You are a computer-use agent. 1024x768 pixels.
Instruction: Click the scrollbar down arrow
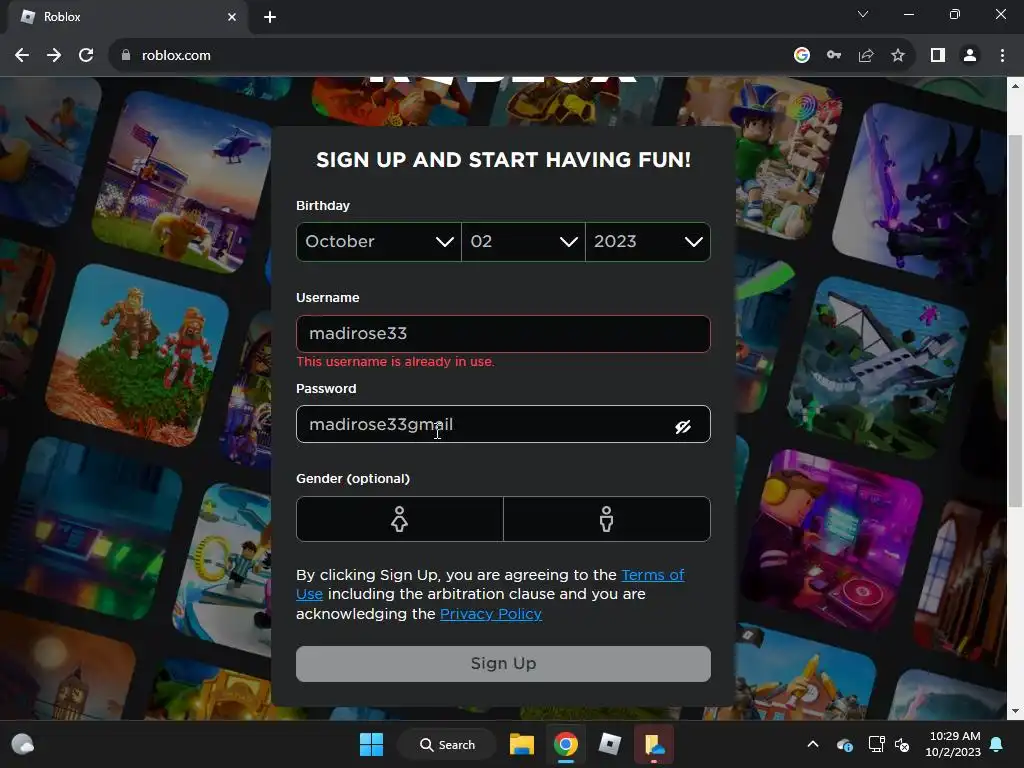1015,711
